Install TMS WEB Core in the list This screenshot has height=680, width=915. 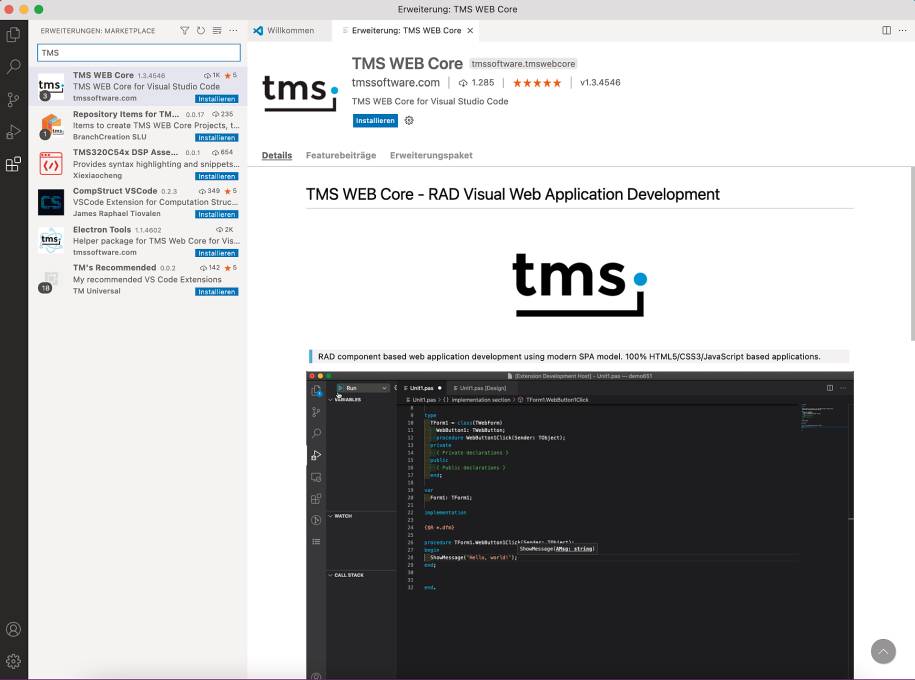pyautogui.click(x=216, y=99)
